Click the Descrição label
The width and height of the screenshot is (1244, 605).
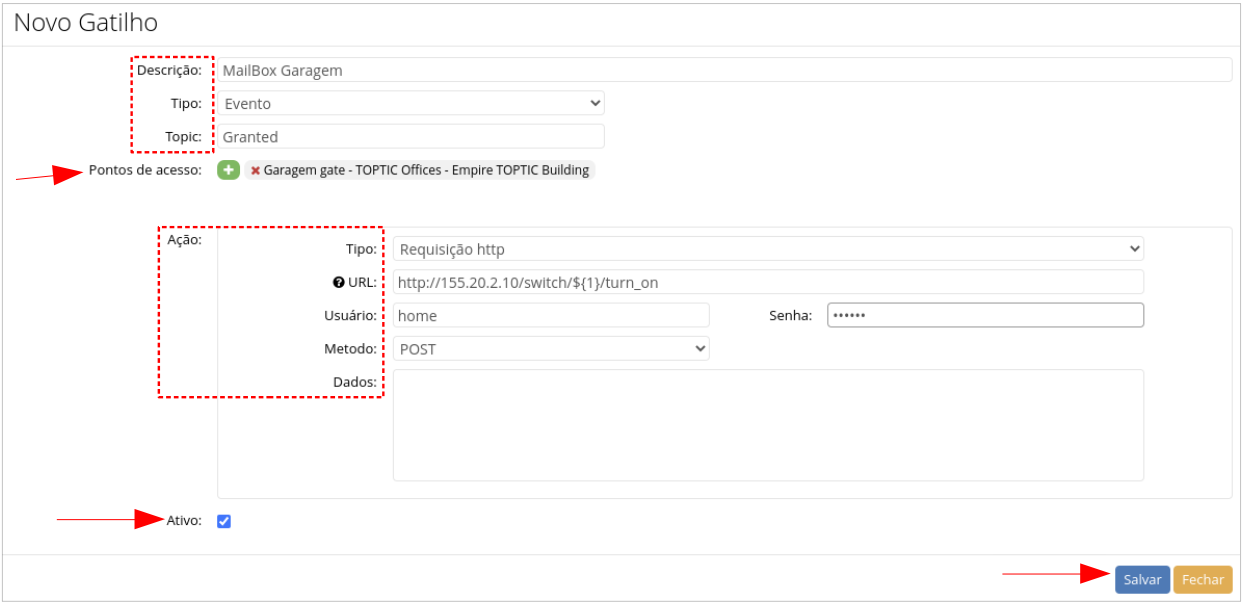pos(169,70)
